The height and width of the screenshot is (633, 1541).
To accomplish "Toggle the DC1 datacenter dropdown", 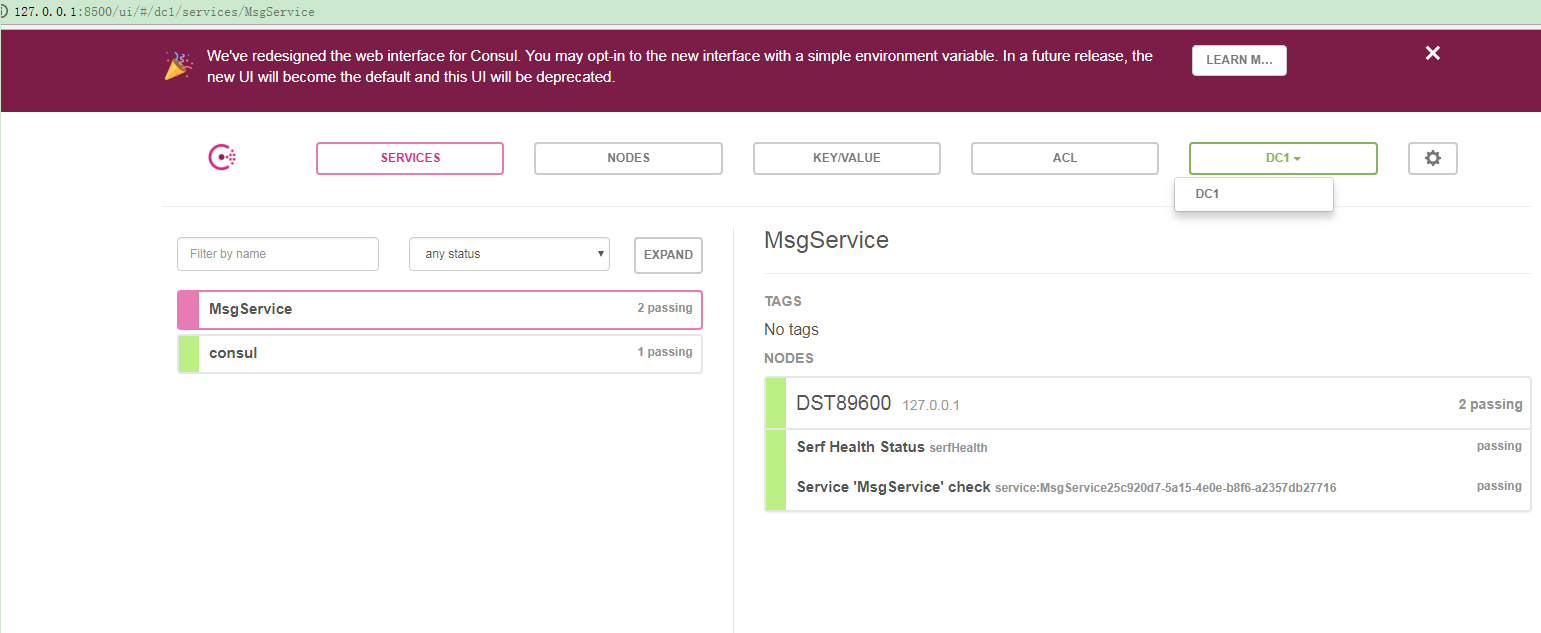I will point(1283,158).
